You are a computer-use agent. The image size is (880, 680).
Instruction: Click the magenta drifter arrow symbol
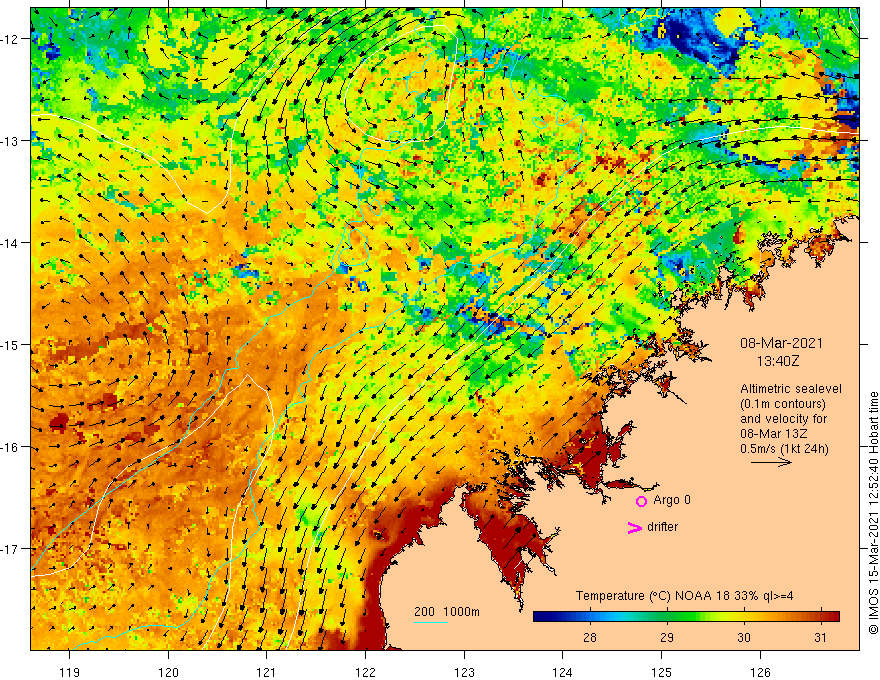point(635,527)
